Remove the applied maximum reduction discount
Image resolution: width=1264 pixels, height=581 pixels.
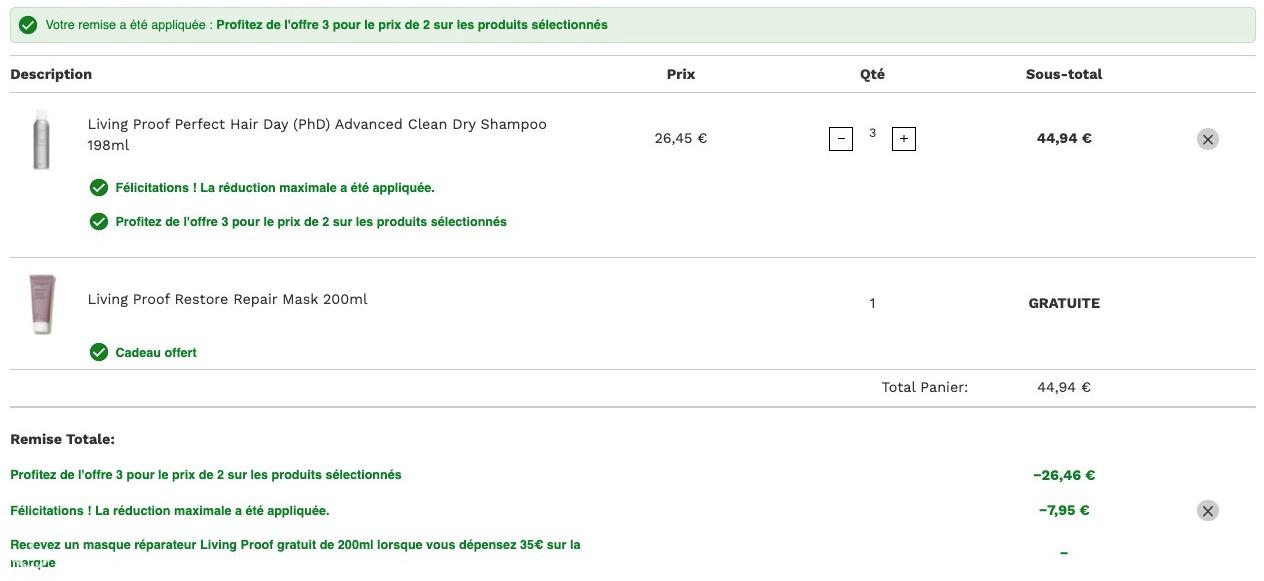coord(1208,511)
